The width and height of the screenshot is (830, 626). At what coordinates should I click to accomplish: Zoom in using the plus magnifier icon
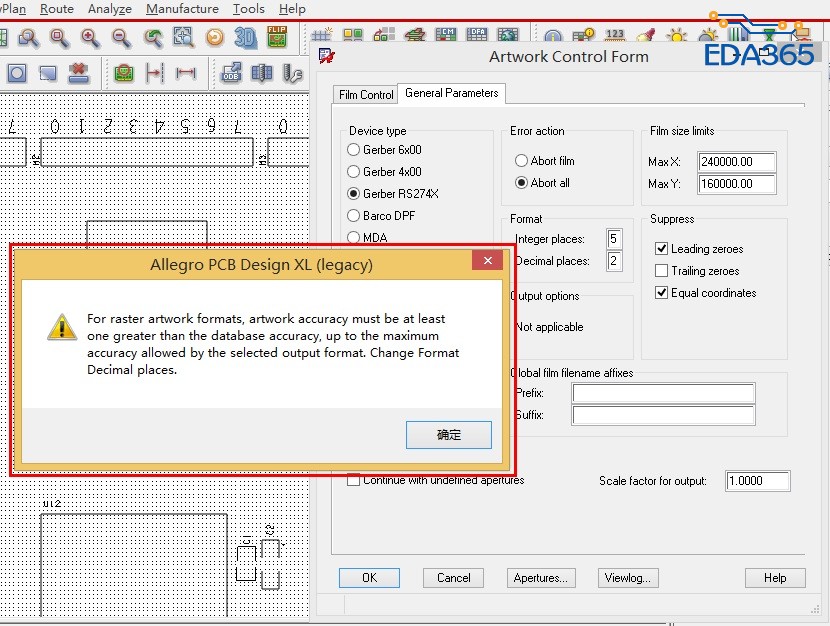[x=90, y=37]
